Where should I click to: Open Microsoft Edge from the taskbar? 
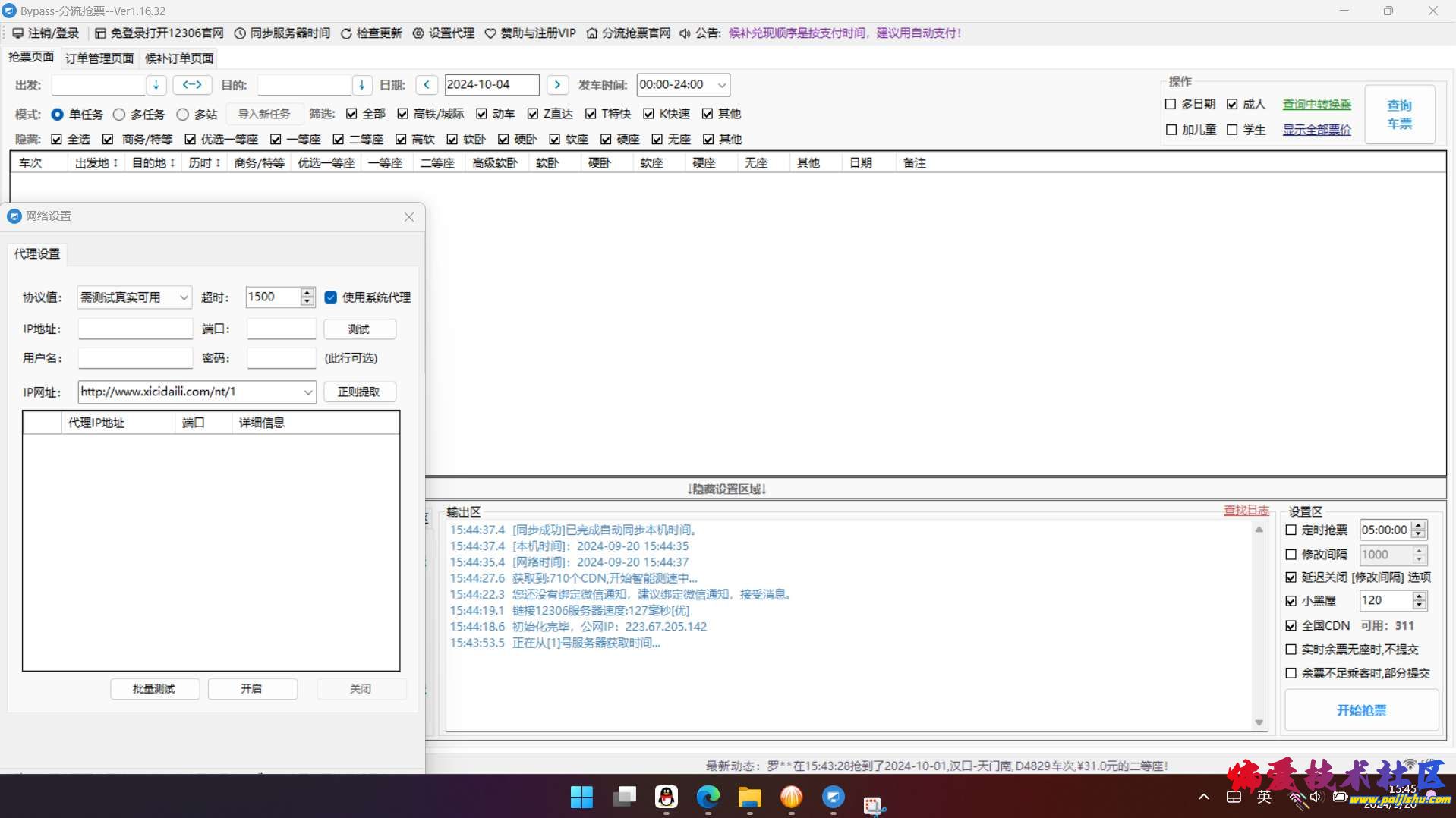(708, 797)
